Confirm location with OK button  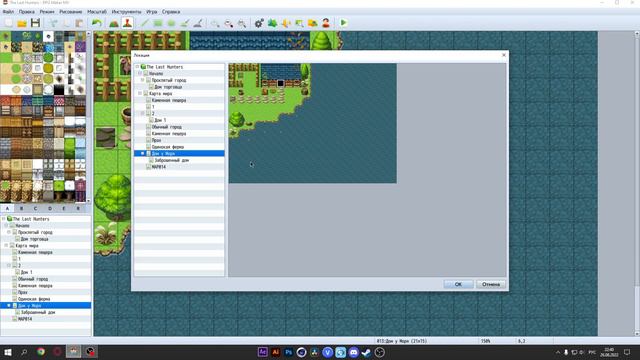tap(458, 284)
